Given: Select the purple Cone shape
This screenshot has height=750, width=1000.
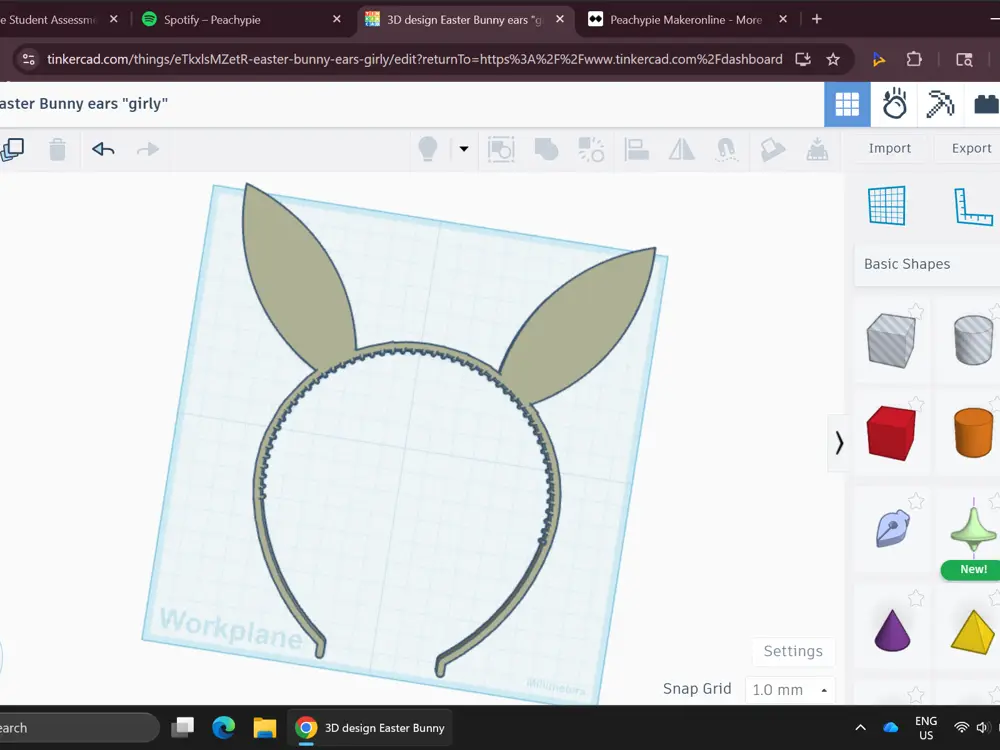Looking at the screenshot, I should 892,630.
